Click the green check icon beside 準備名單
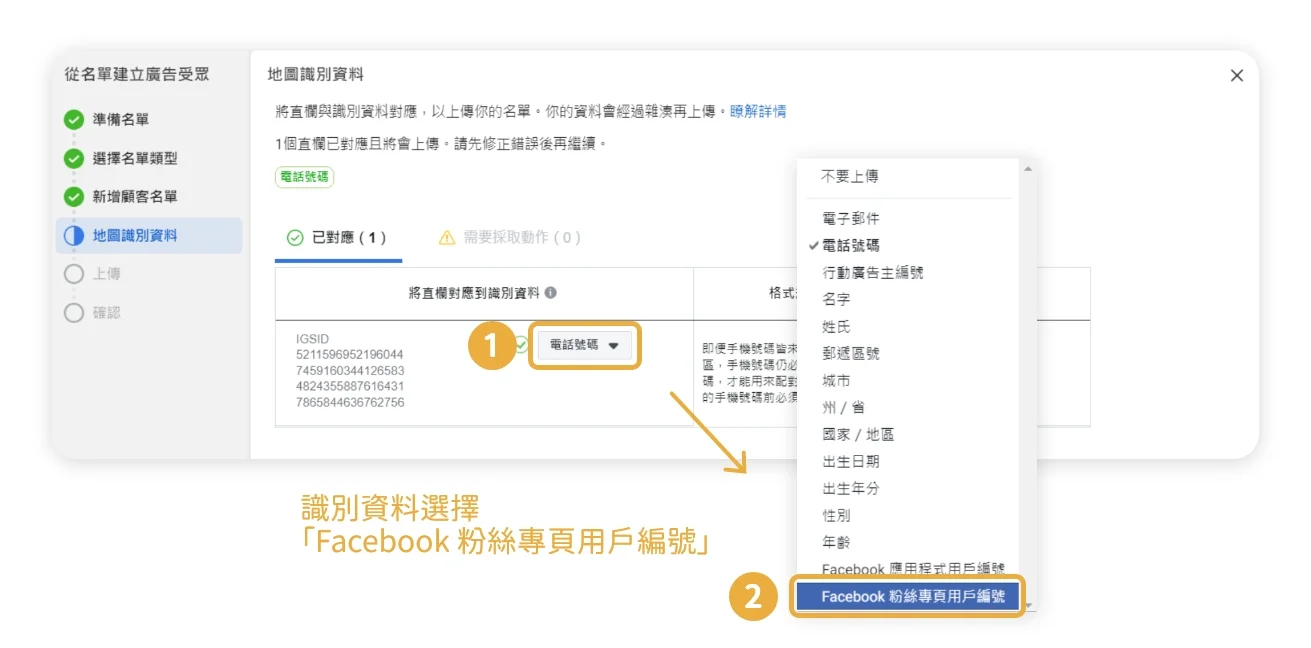Image resolution: width=1311 pixels, height=648 pixels. tap(74, 120)
